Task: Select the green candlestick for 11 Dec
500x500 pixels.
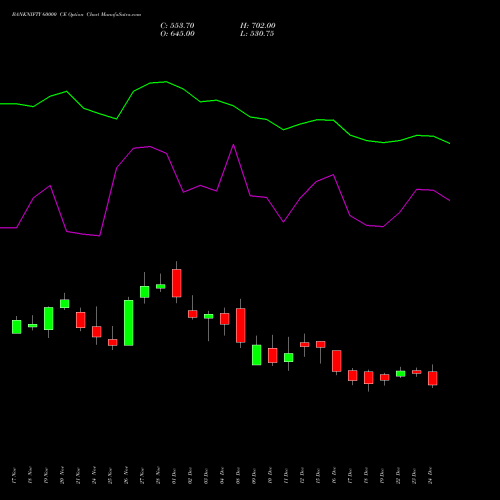Action: click(289, 357)
